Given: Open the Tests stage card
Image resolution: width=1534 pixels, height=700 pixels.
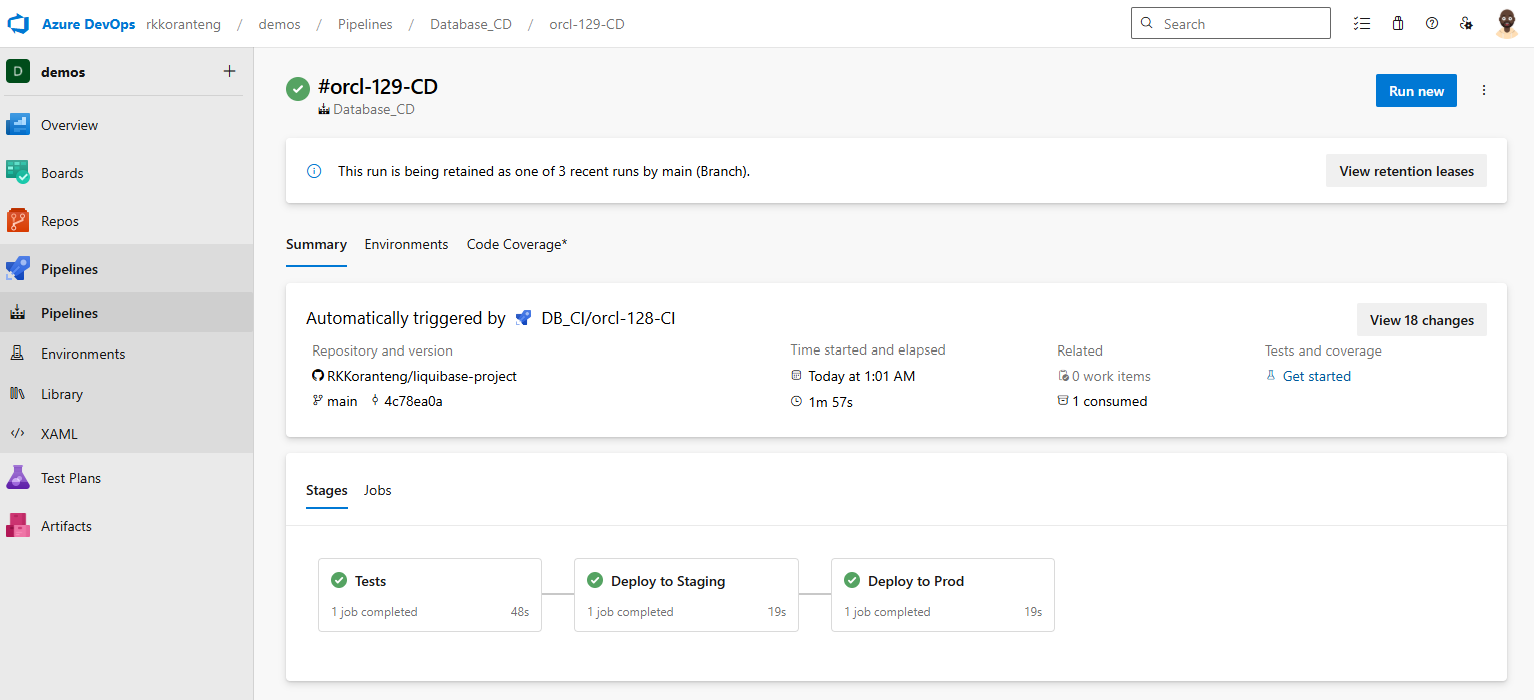Looking at the screenshot, I should pyautogui.click(x=430, y=595).
